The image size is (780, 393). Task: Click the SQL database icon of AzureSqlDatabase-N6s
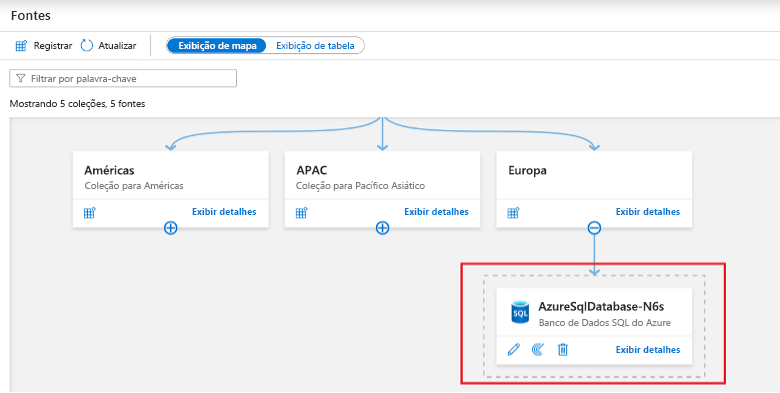coord(520,313)
